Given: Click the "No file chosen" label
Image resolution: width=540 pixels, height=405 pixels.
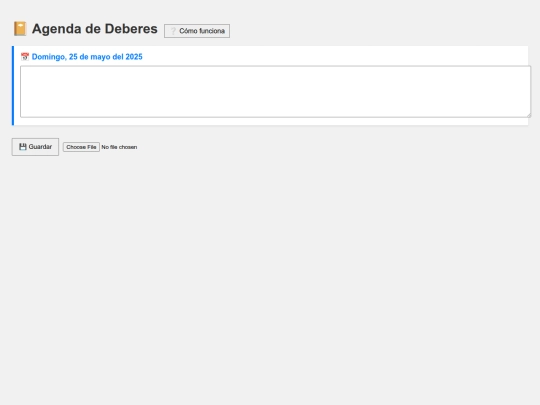Looking at the screenshot, I should [119, 147].
